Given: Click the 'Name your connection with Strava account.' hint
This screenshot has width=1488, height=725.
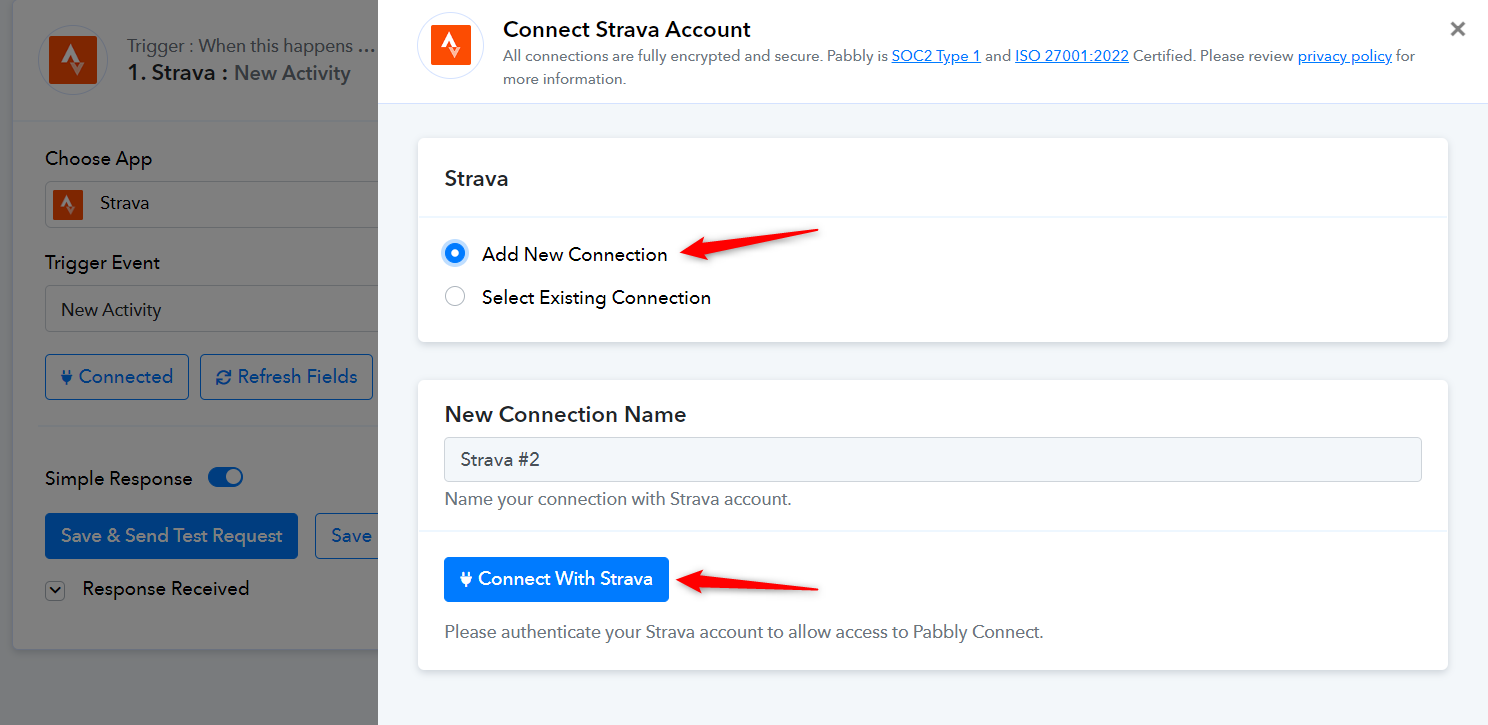Looking at the screenshot, I should 618,498.
